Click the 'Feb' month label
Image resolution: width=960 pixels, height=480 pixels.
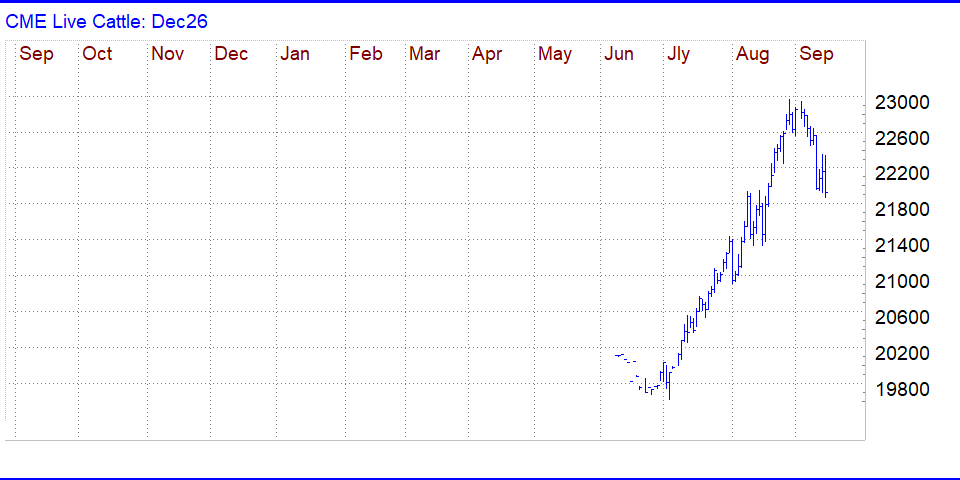[366, 54]
